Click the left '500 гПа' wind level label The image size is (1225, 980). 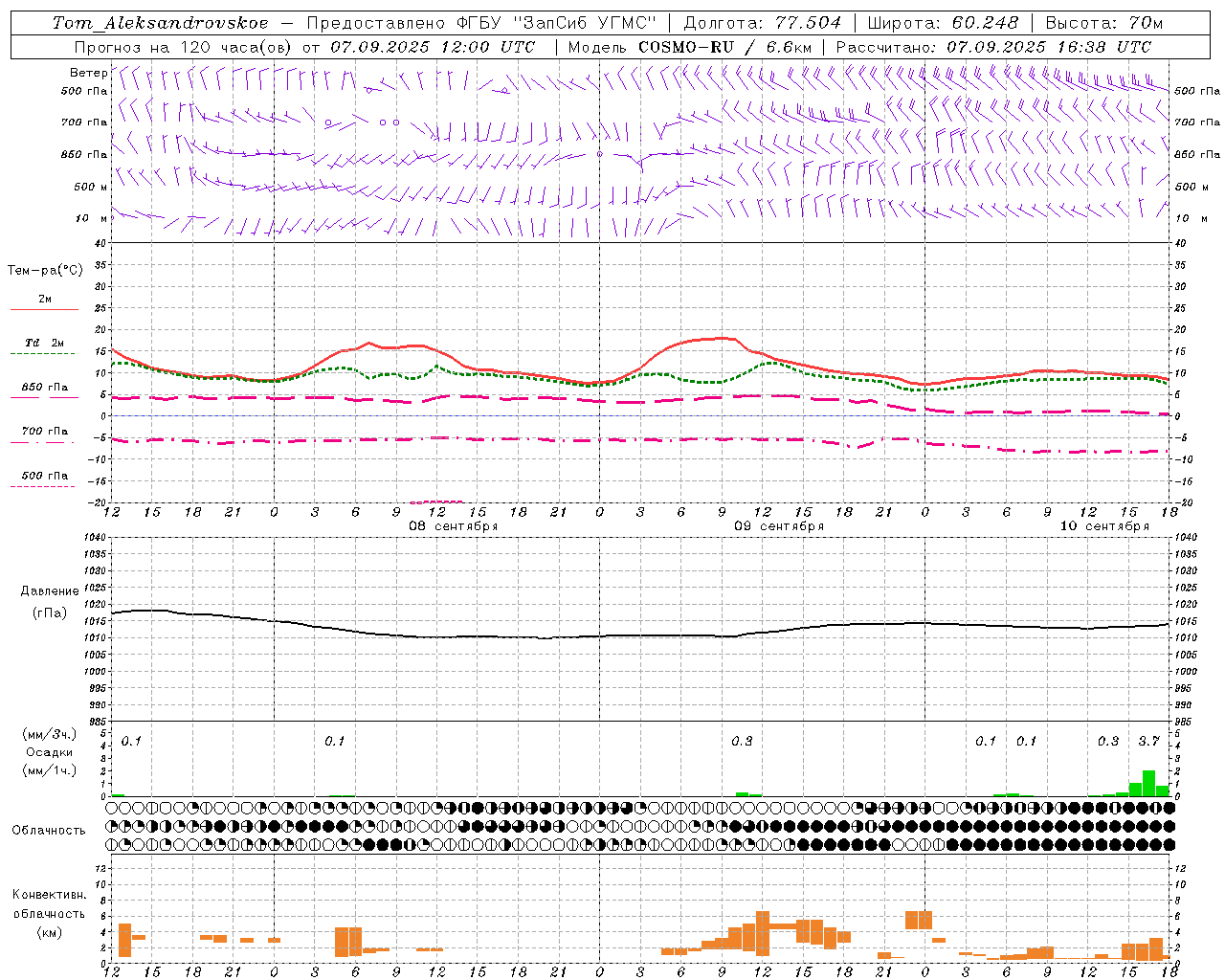click(x=84, y=91)
